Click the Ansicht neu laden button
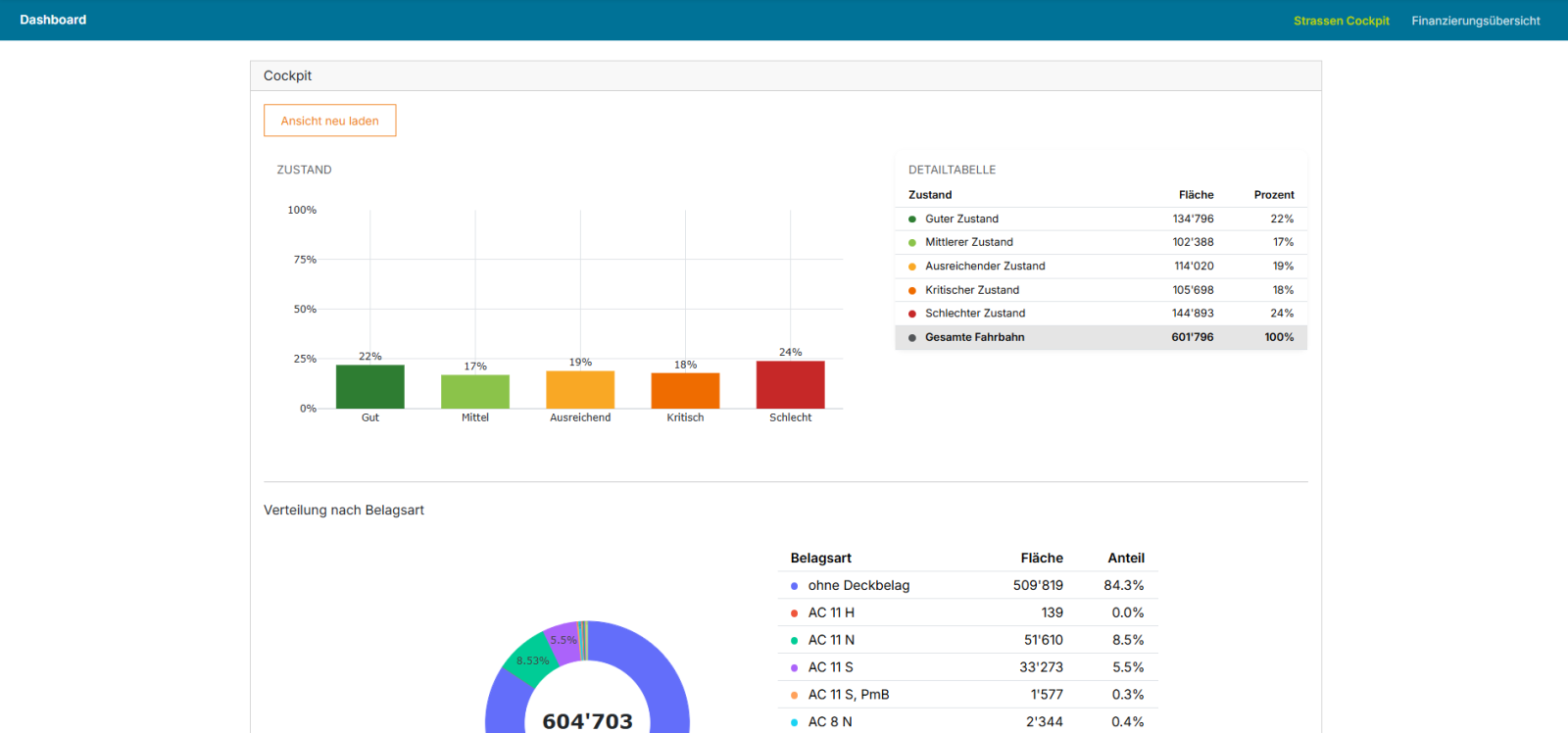Image resolution: width=1568 pixels, height=733 pixels. (329, 121)
